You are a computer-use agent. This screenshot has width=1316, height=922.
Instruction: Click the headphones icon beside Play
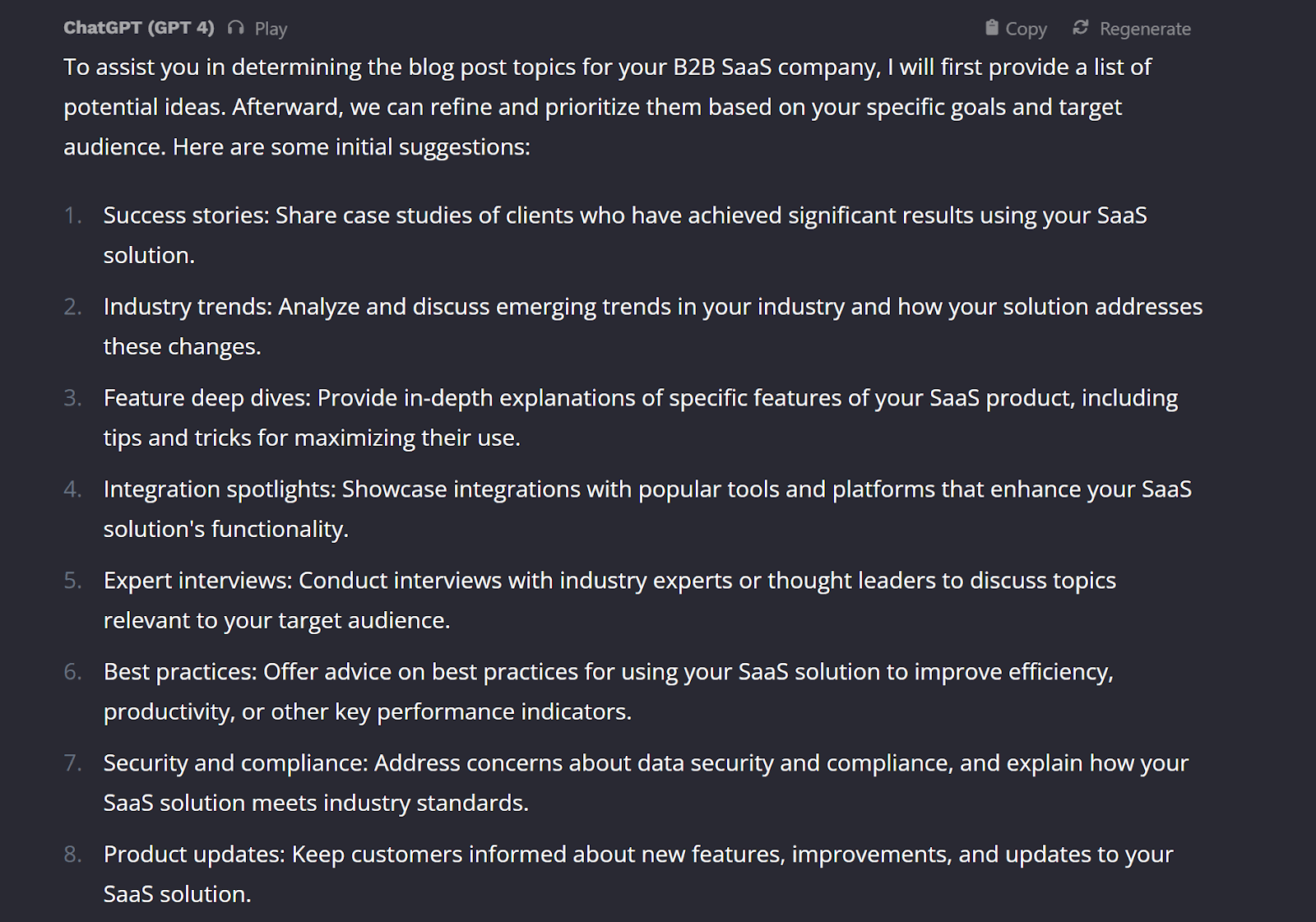click(236, 28)
